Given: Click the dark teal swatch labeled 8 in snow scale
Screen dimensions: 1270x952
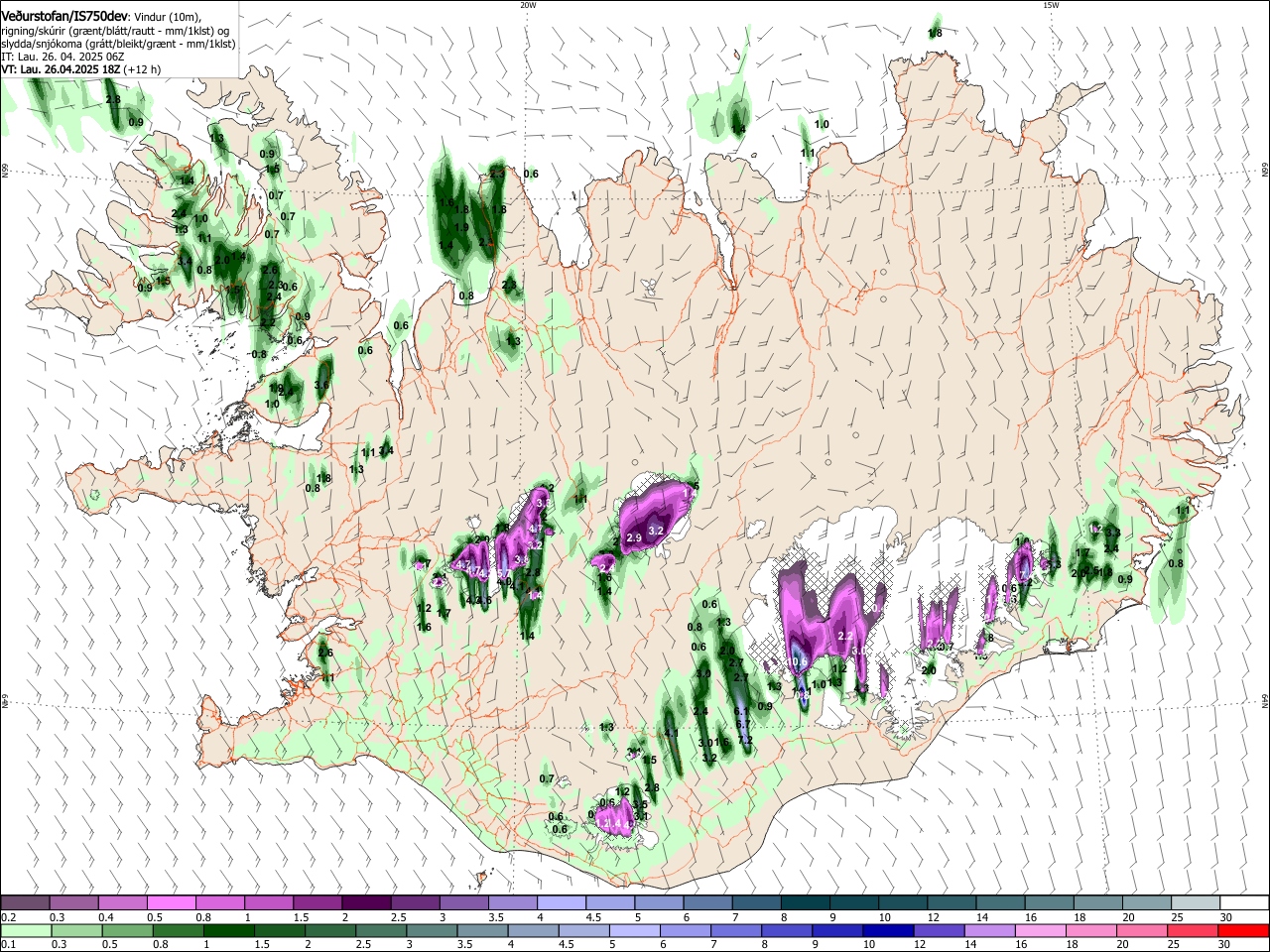Looking at the screenshot, I should click(x=806, y=902).
